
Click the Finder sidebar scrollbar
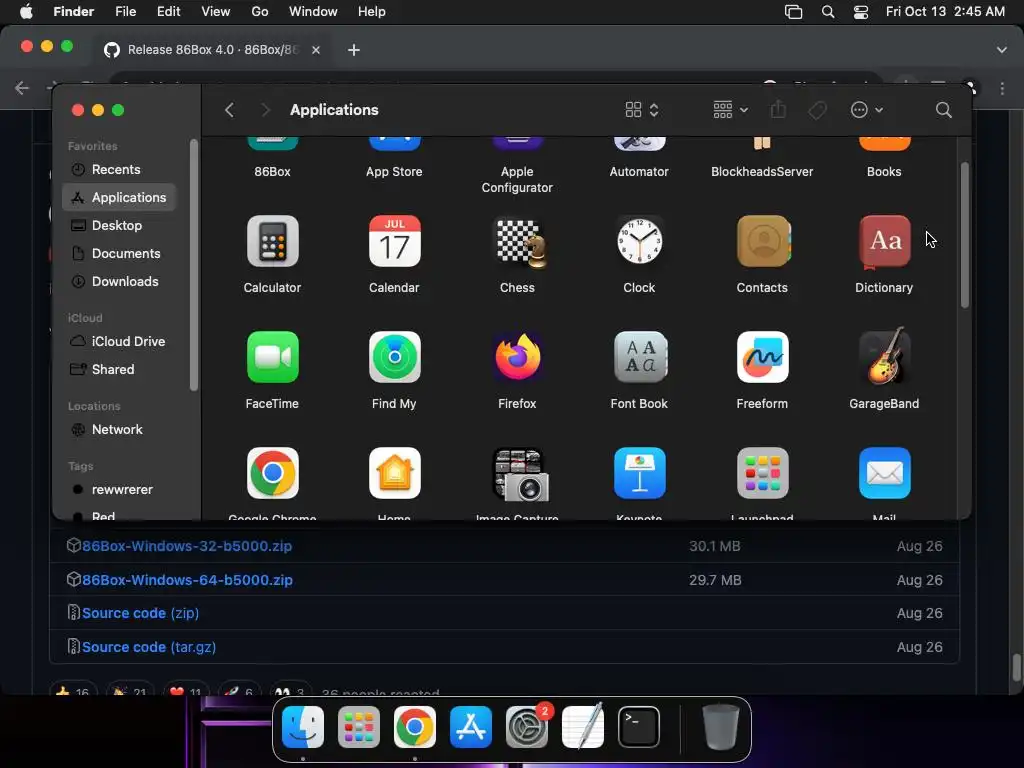[x=193, y=264]
